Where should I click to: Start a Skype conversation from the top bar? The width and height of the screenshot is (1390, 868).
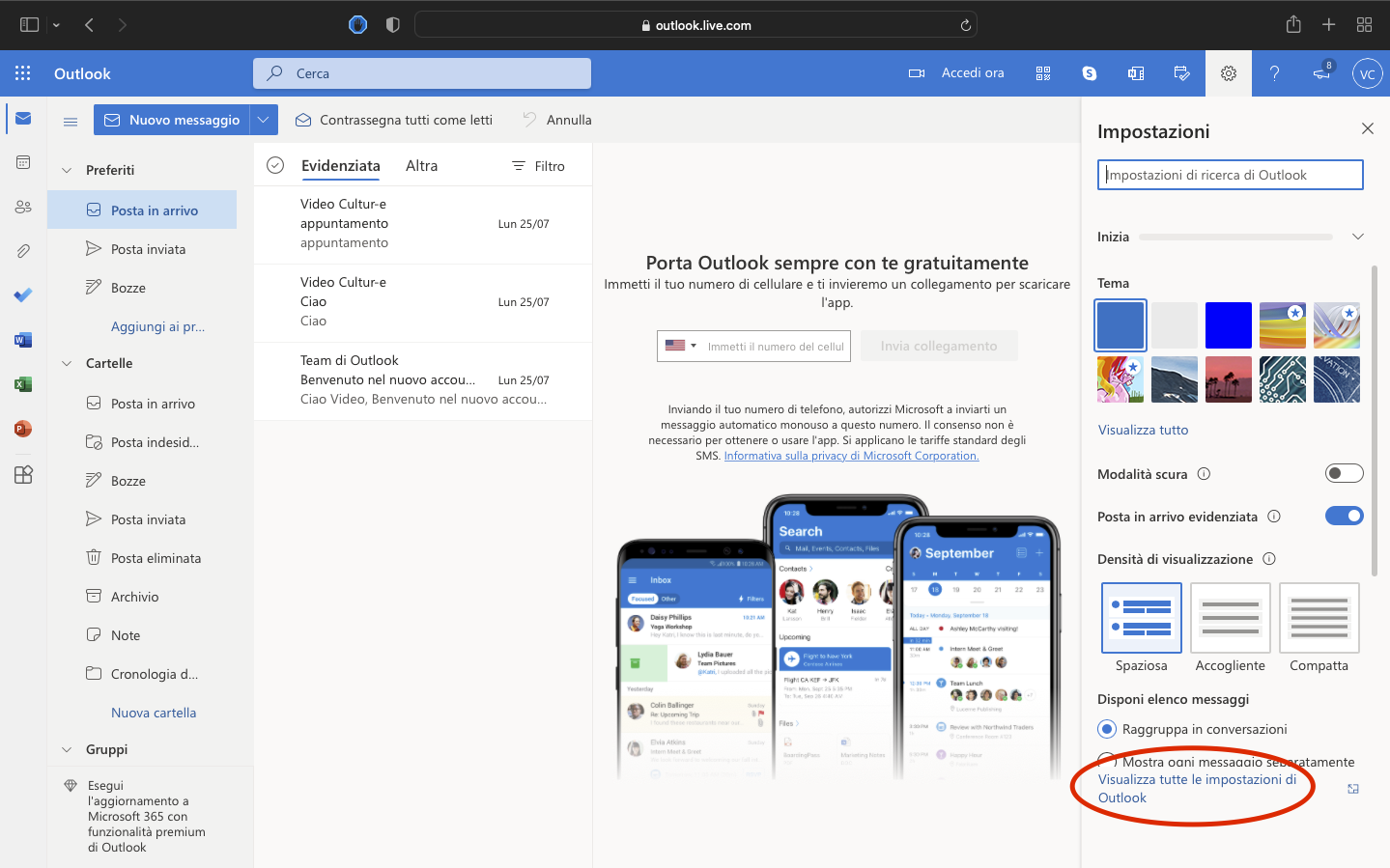(1089, 72)
